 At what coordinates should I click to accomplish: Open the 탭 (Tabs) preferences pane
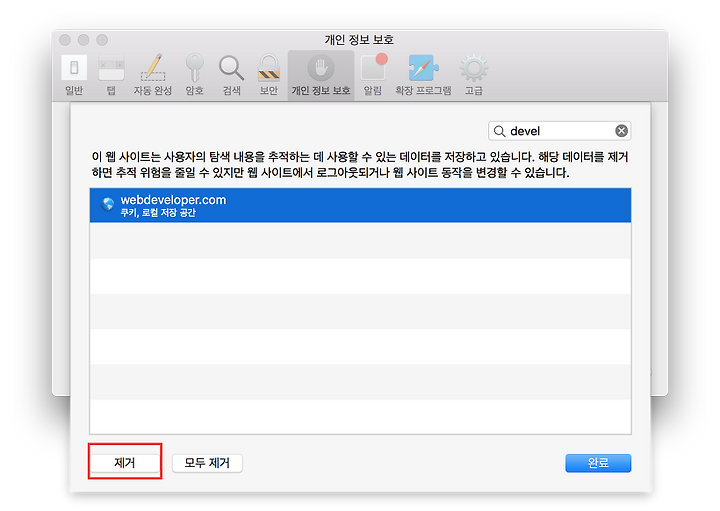point(111,75)
